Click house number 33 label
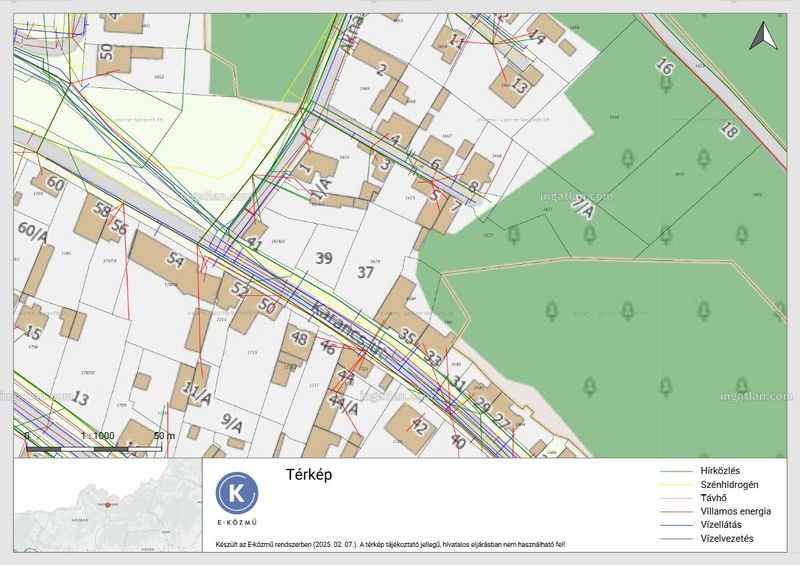Image resolution: width=800 pixels, height=565 pixels. click(433, 357)
